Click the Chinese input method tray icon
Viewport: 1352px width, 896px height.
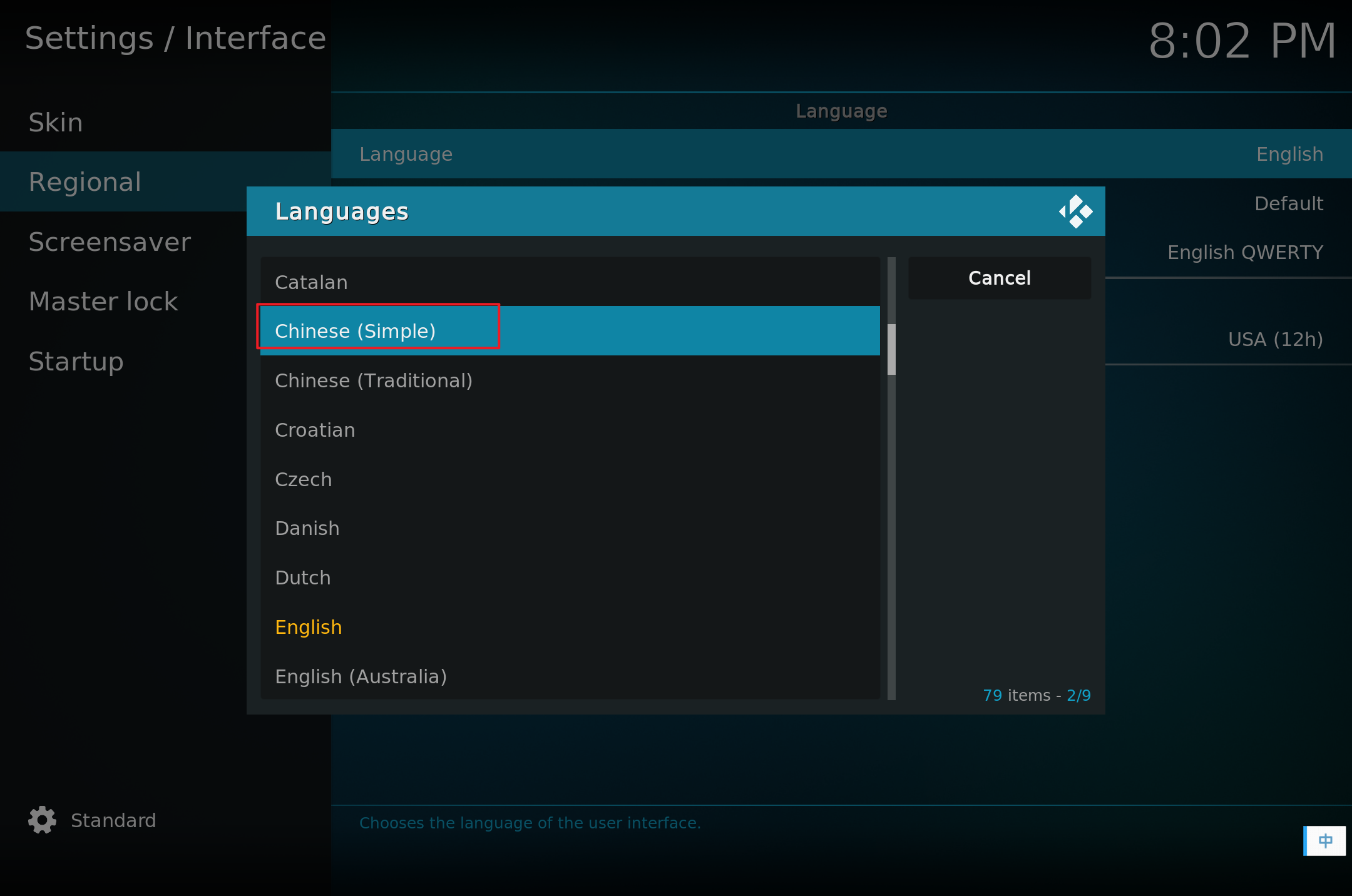1324,840
